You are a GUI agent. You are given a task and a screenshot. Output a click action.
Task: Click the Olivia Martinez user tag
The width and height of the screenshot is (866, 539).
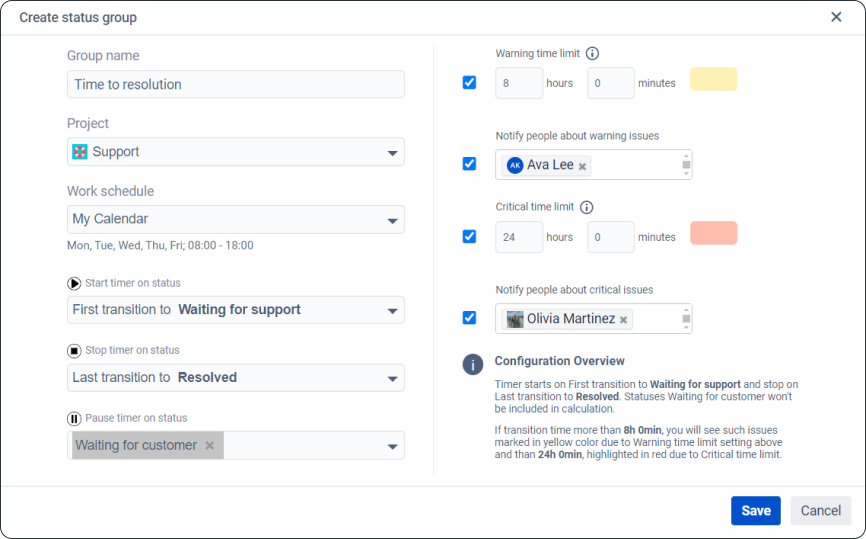tap(567, 319)
